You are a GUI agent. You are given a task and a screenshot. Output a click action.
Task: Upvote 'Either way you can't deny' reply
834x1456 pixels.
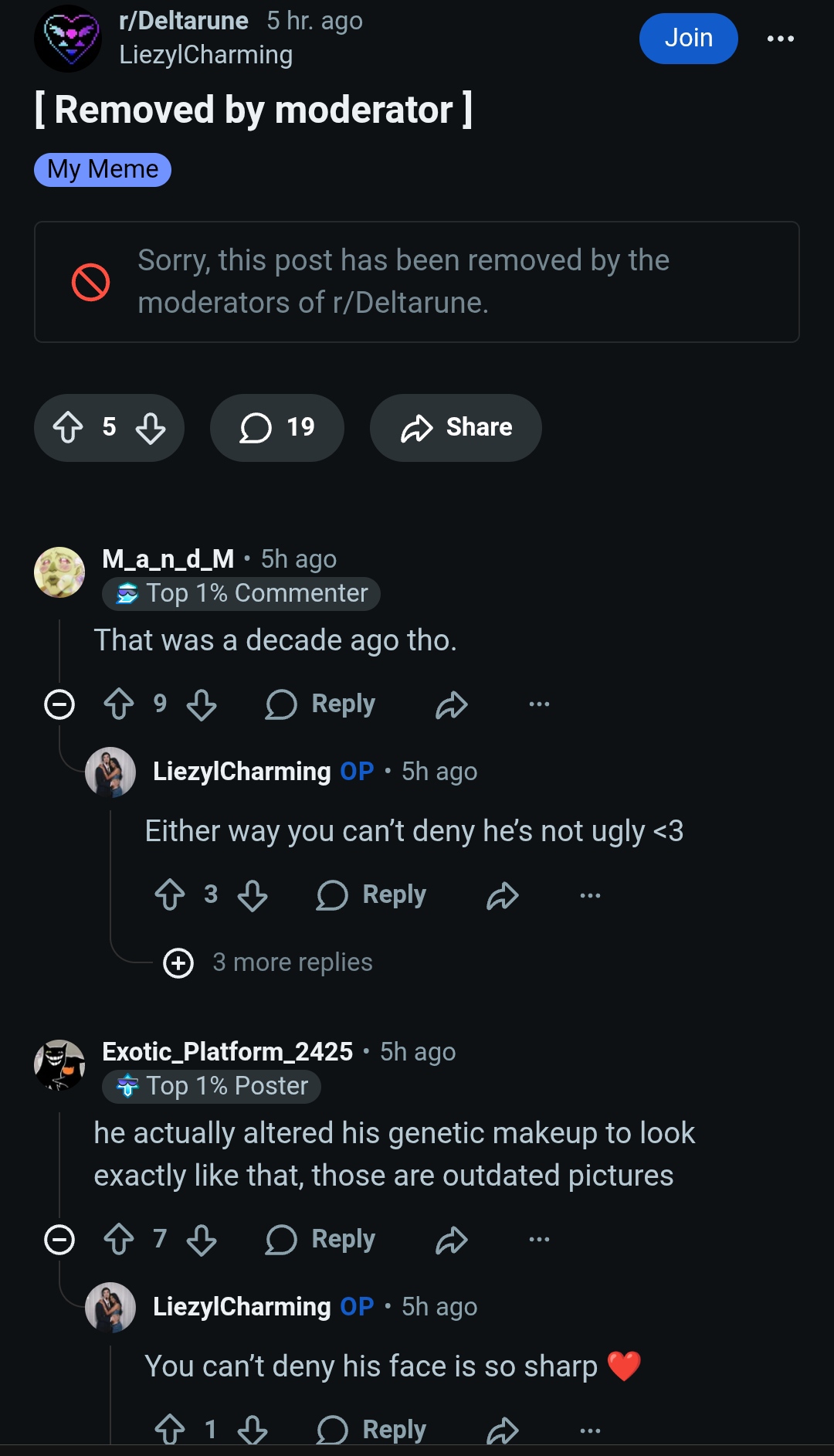(170, 895)
